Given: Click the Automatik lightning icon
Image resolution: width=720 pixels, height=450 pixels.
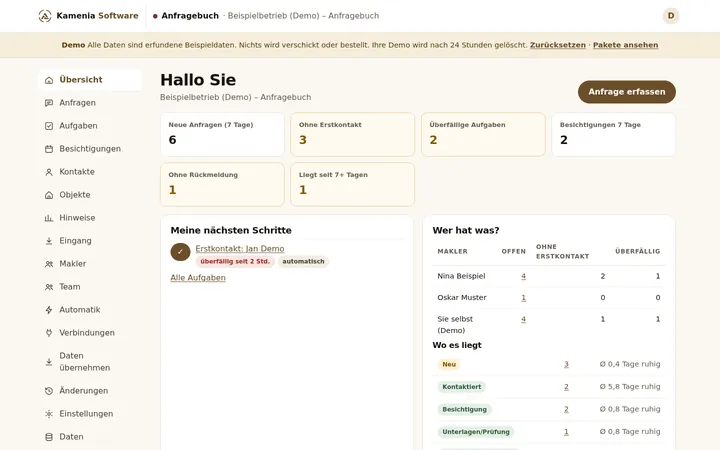Looking at the screenshot, I should (49, 310).
